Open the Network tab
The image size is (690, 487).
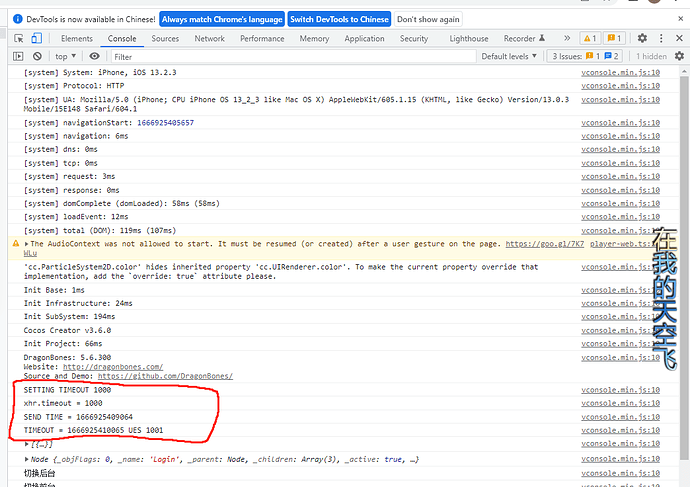pos(209,39)
